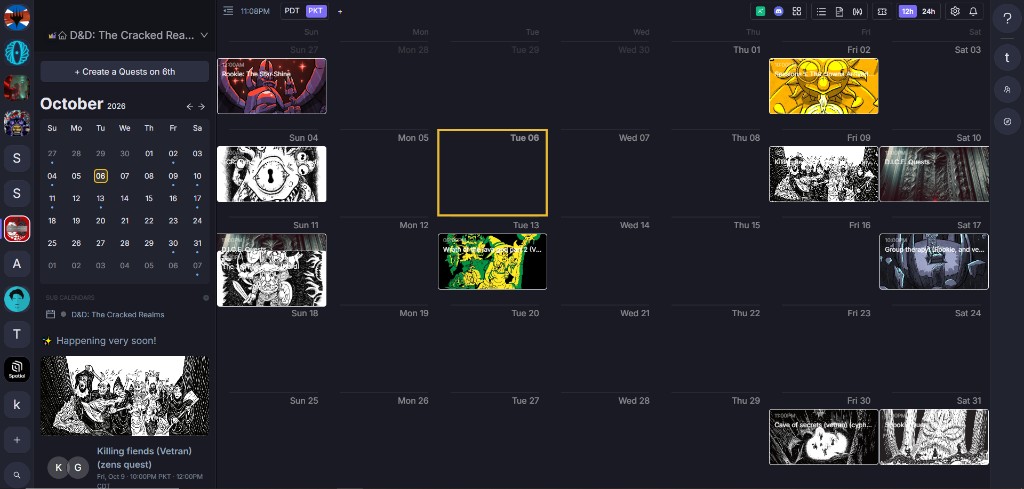Image resolution: width=1024 pixels, height=489 pixels.
Task: Select October 13 in mini calendar
Action: [101, 198]
